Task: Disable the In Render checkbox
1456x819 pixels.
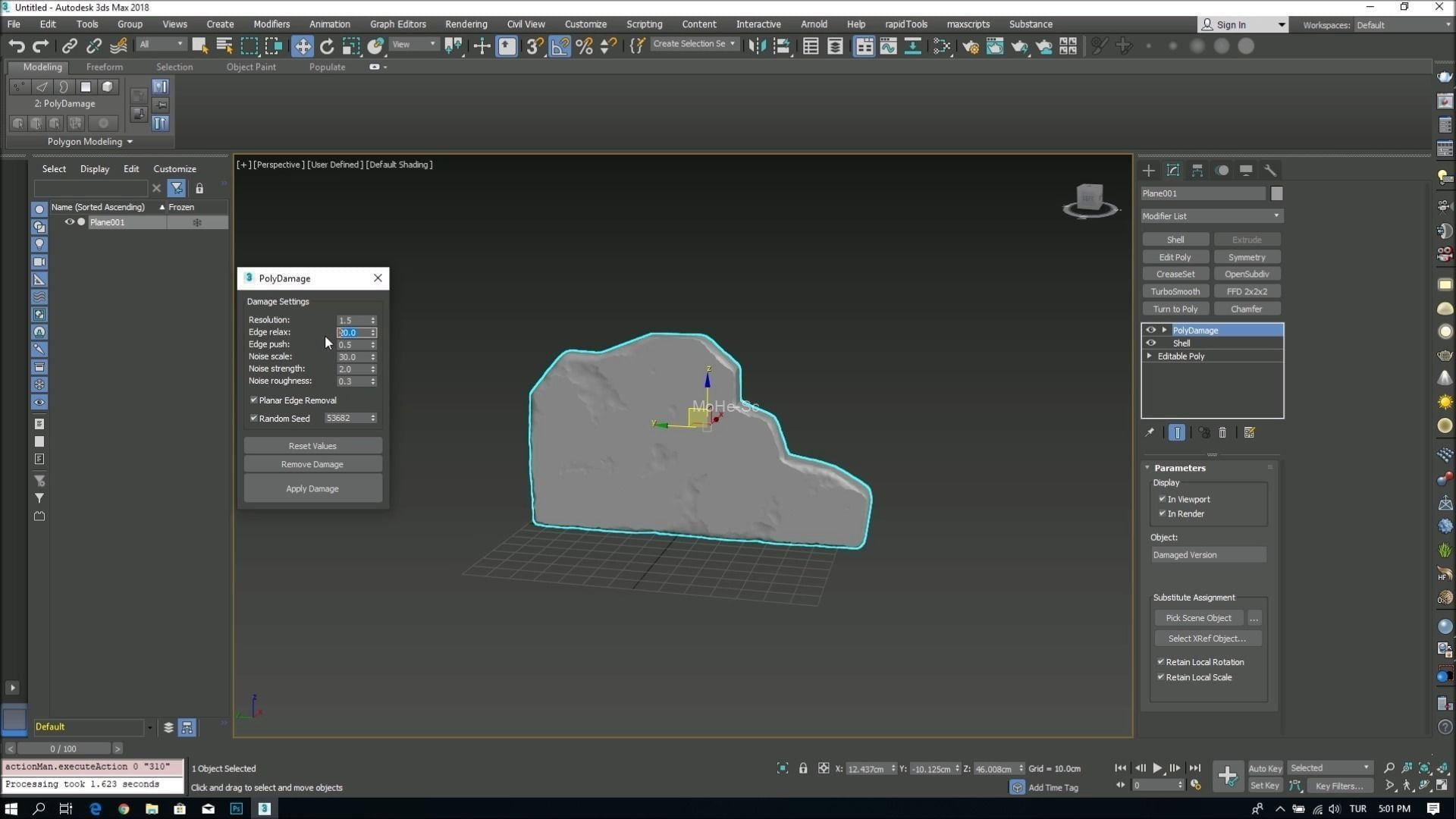Action: 1162,514
